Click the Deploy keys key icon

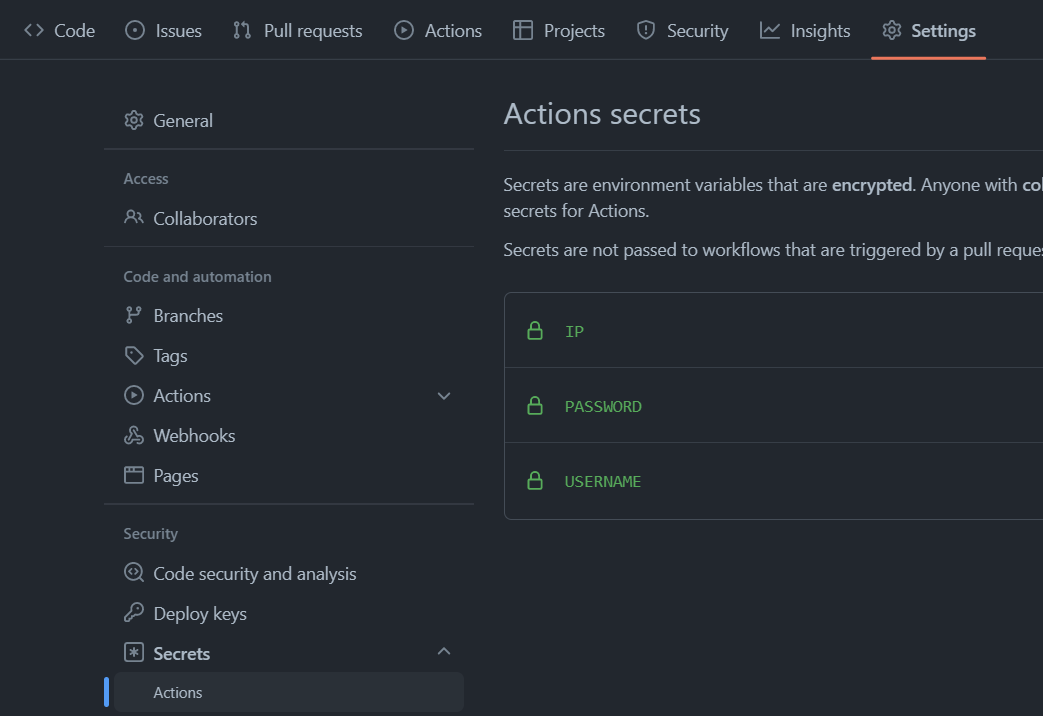(133, 613)
